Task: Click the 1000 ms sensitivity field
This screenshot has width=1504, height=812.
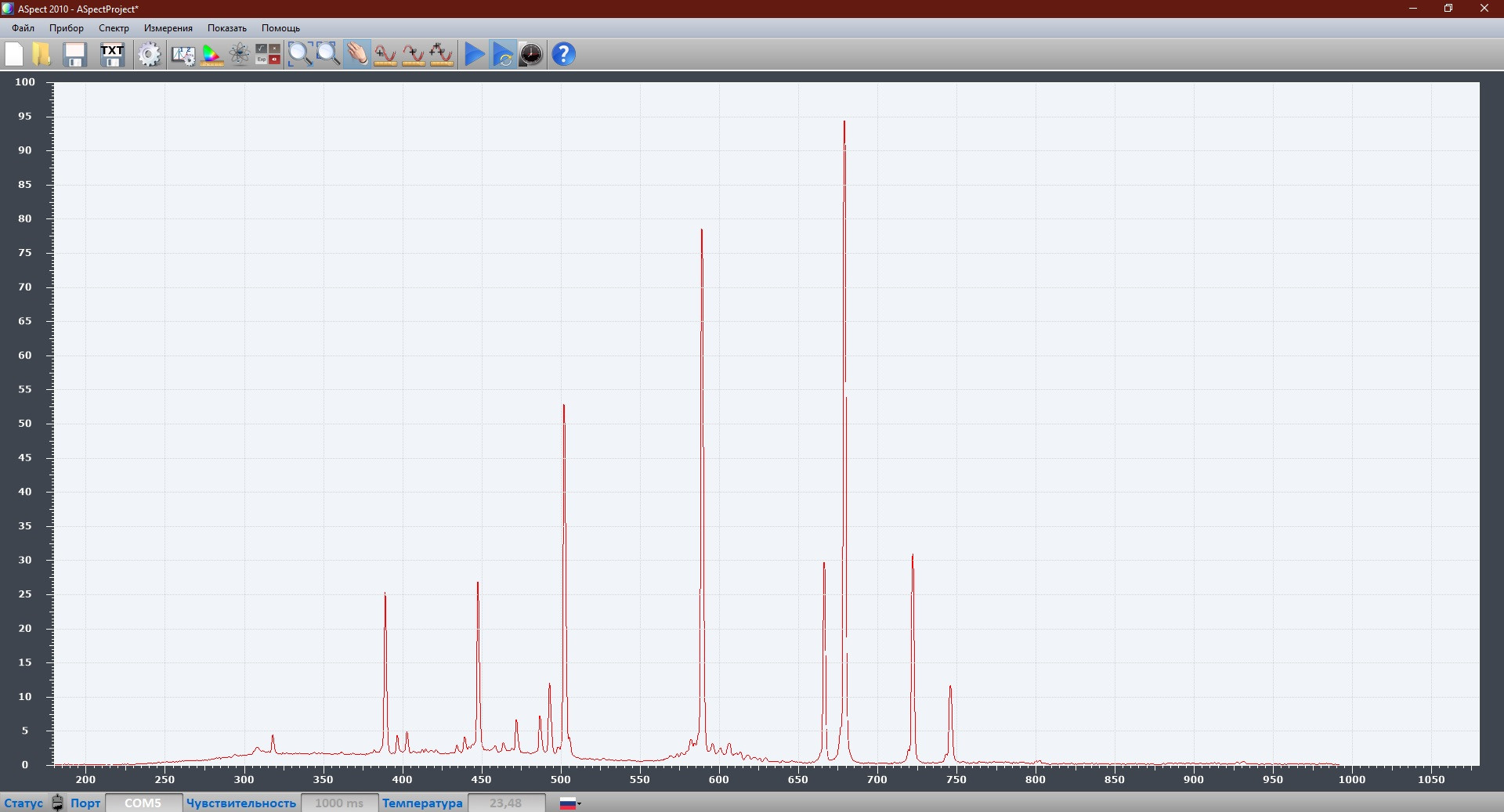Action: [x=339, y=803]
